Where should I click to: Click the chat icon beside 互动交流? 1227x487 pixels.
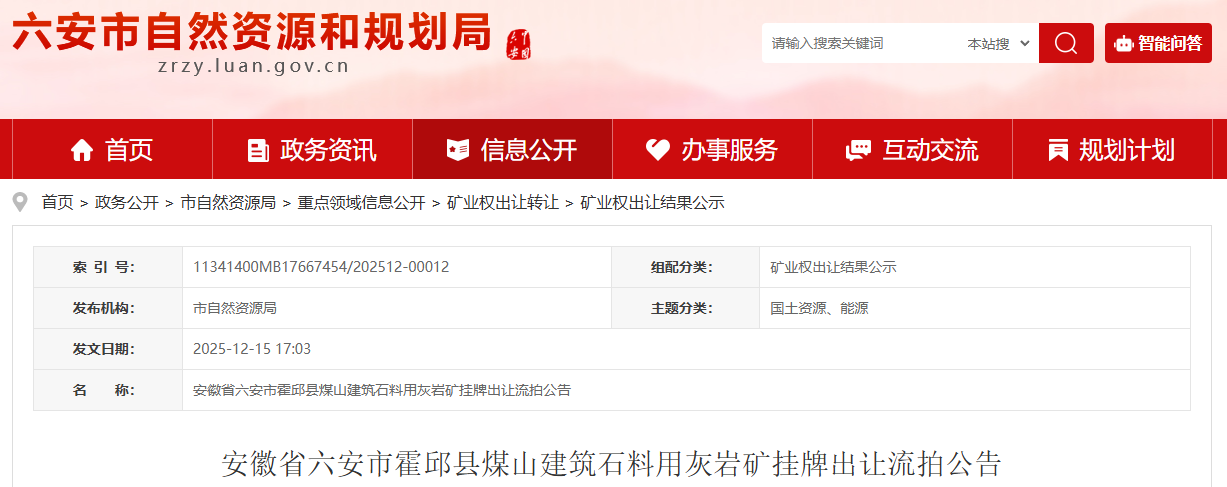pyautogui.click(x=858, y=150)
